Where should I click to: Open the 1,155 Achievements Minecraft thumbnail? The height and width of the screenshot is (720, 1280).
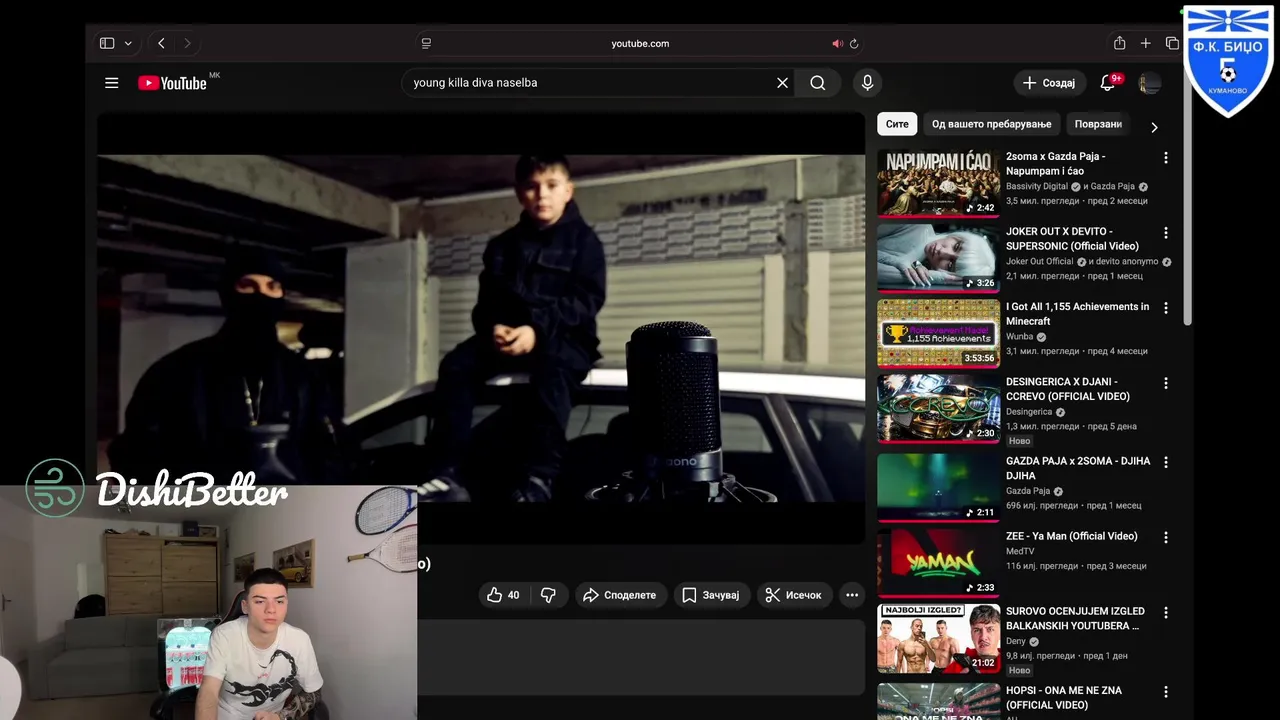(939, 333)
